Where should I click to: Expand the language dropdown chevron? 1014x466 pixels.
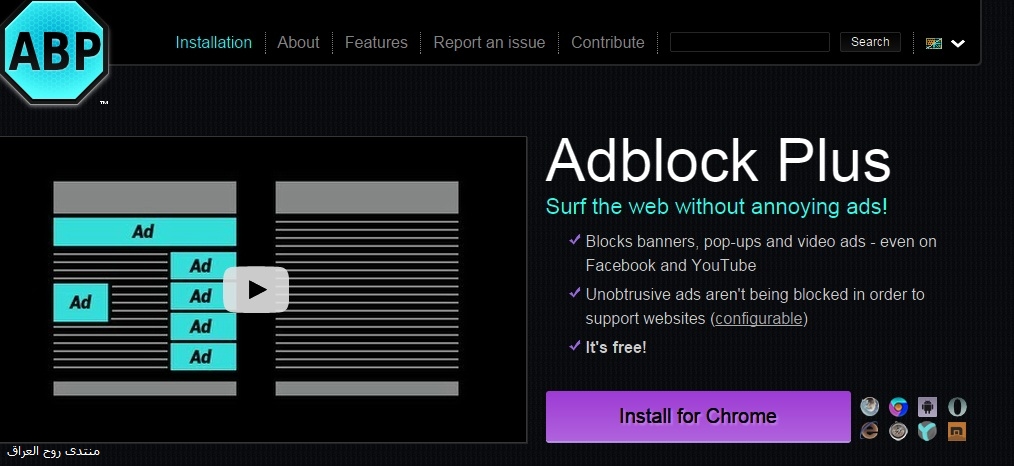(x=958, y=43)
